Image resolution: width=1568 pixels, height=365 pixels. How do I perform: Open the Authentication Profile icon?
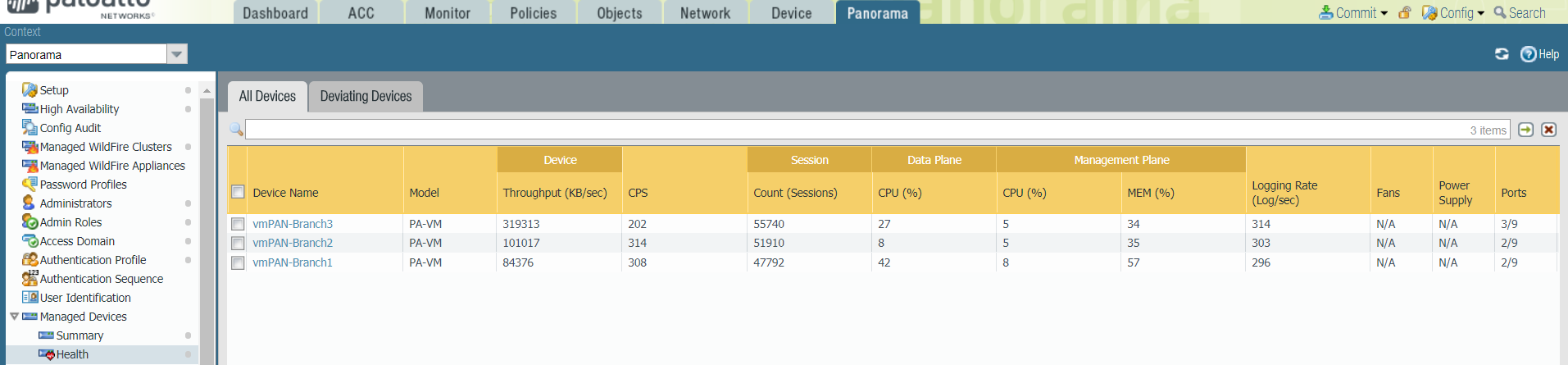(x=30, y=260)
